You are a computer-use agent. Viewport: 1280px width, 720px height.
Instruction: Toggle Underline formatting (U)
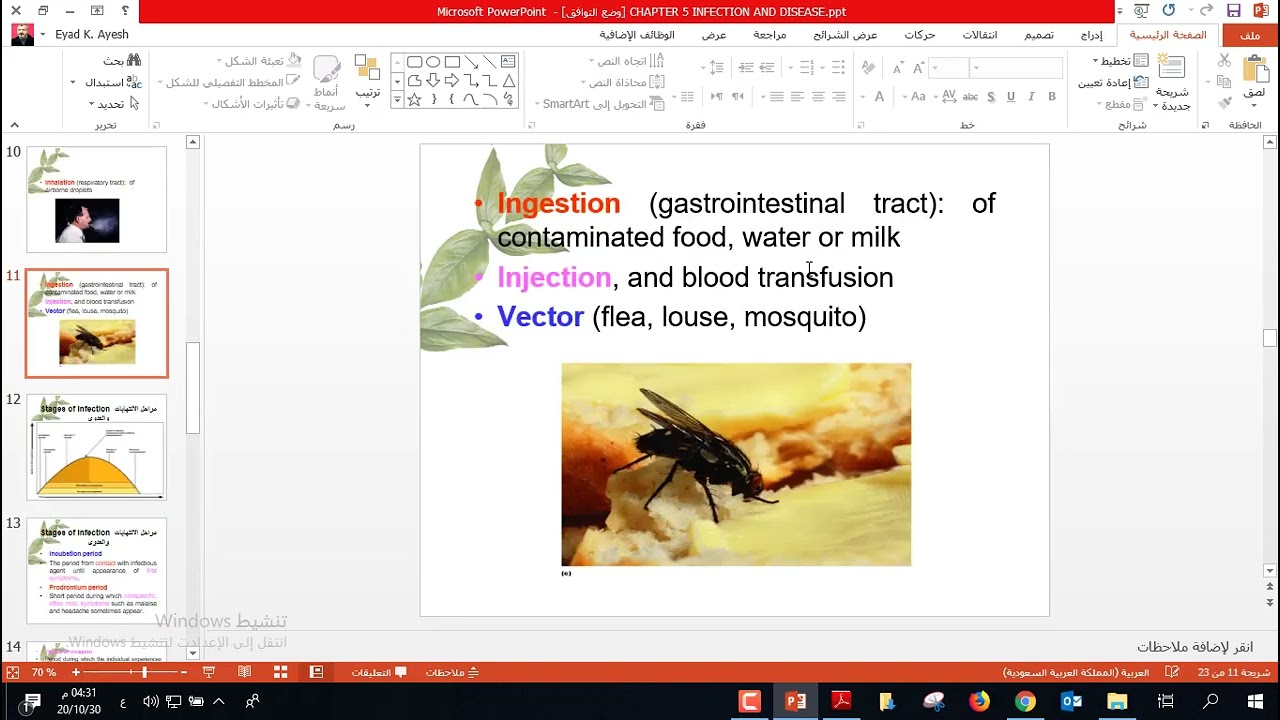tap(1011, 97)
